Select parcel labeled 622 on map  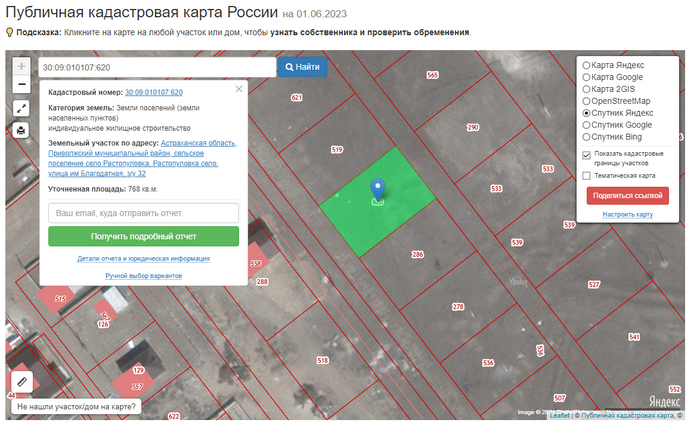coord(174,416)
